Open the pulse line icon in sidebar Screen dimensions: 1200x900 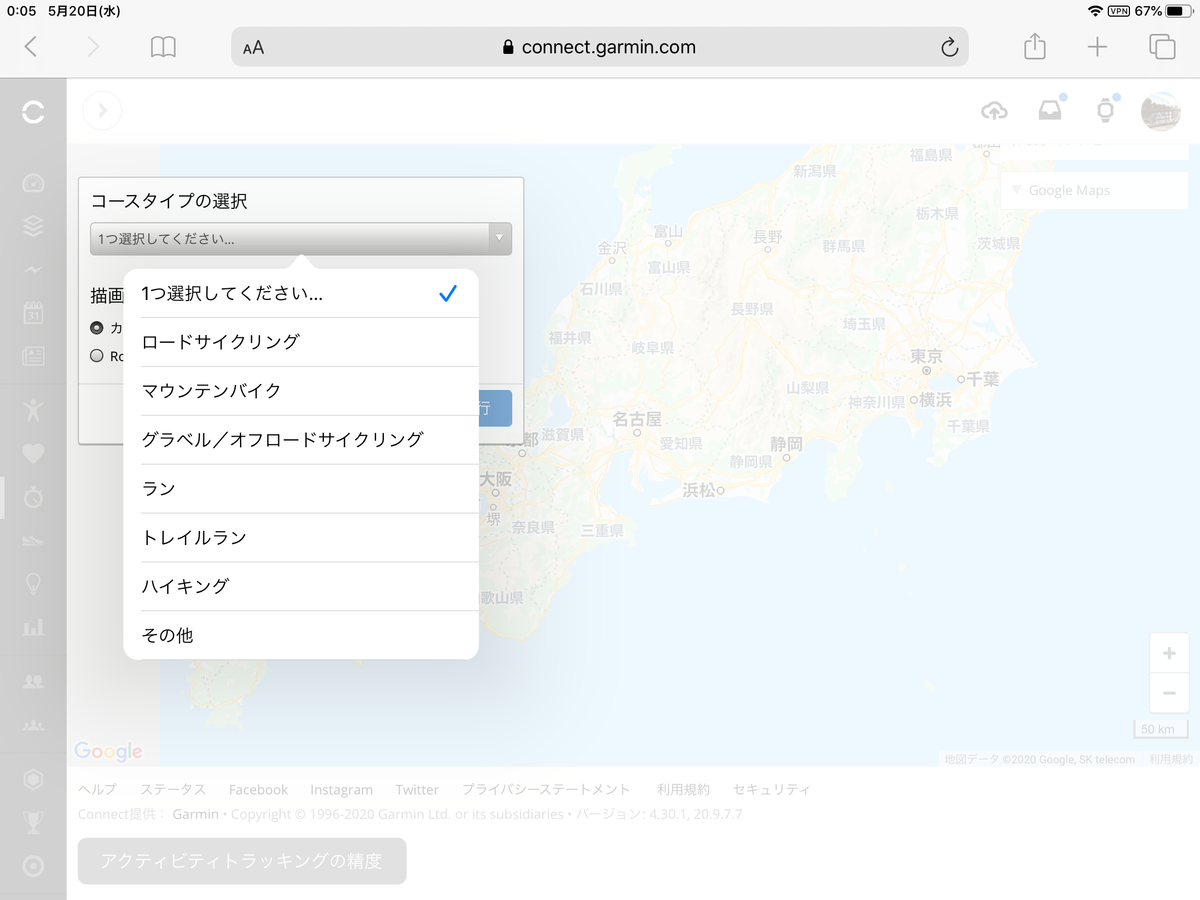(x=33, y=269)
